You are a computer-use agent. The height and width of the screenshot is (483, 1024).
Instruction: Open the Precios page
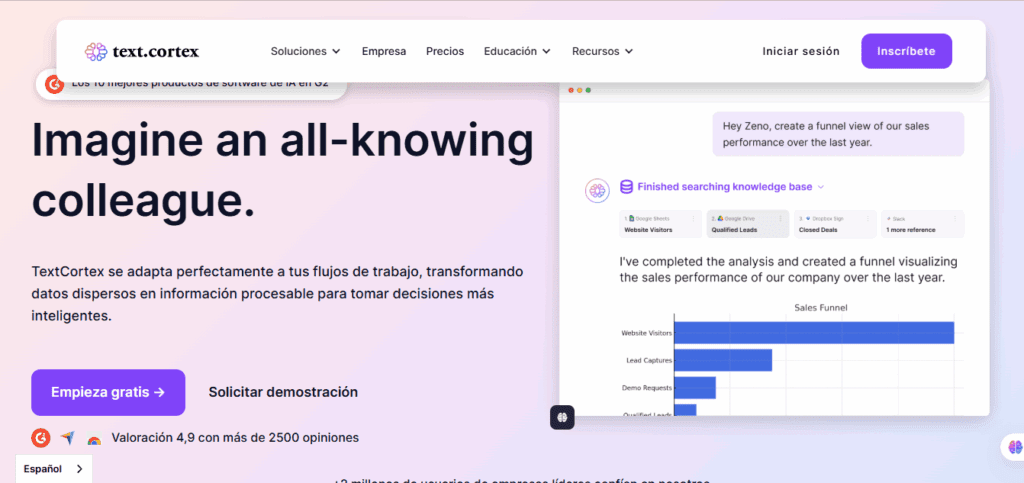[445, 51]
